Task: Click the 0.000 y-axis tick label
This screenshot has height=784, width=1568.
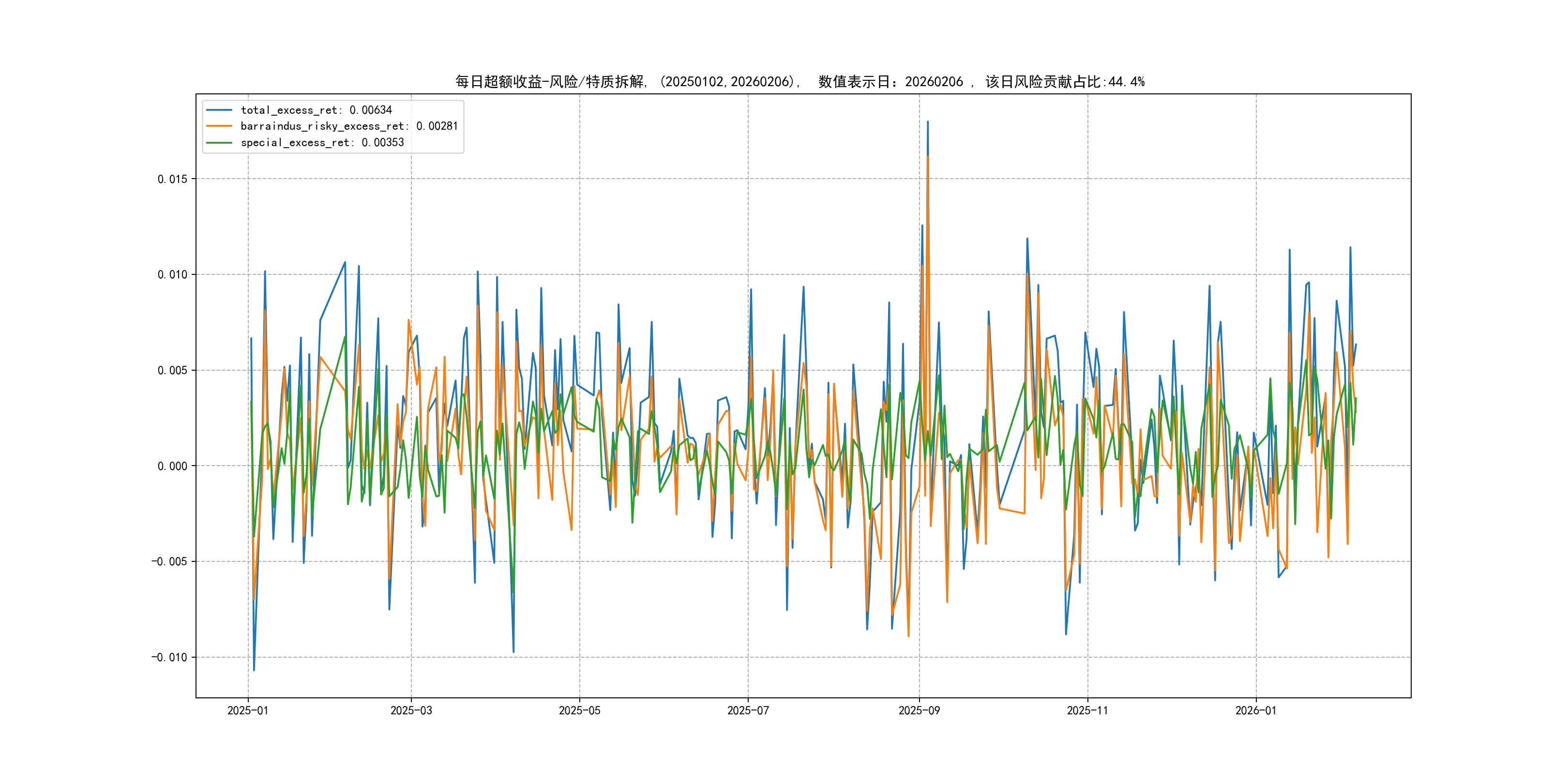Action: point(172,466)
